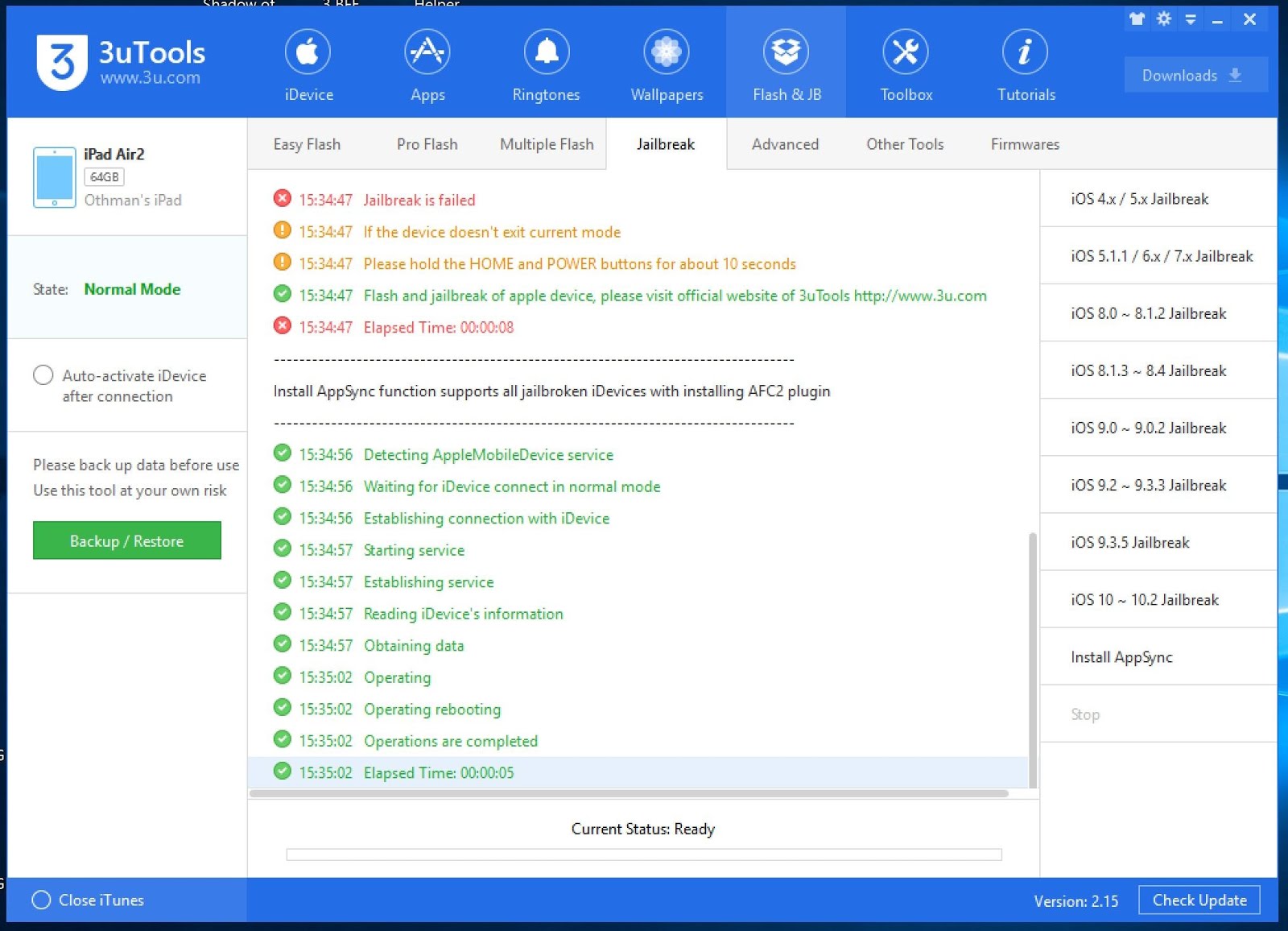
Task: Click the 'Detecting AppleMobileDevice service' log line
Action: [488, 454]
